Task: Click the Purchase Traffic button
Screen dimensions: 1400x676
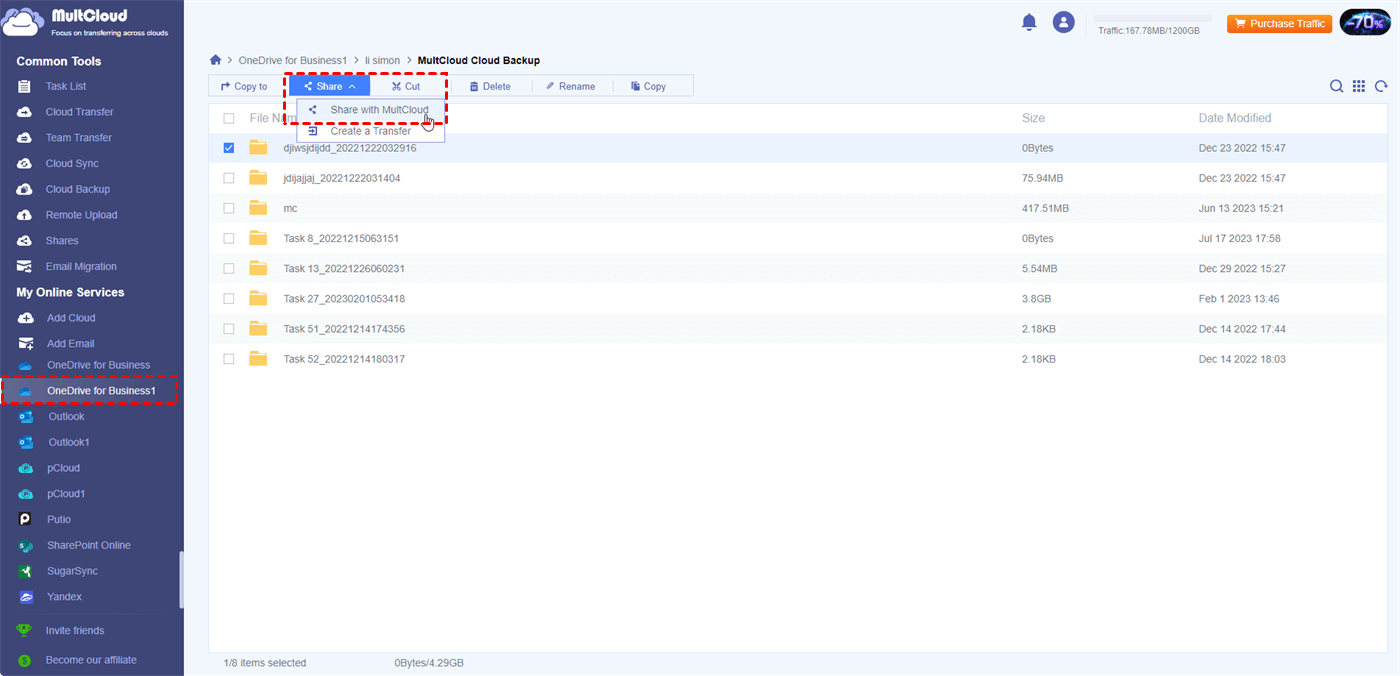Action: click(1280, 23)
